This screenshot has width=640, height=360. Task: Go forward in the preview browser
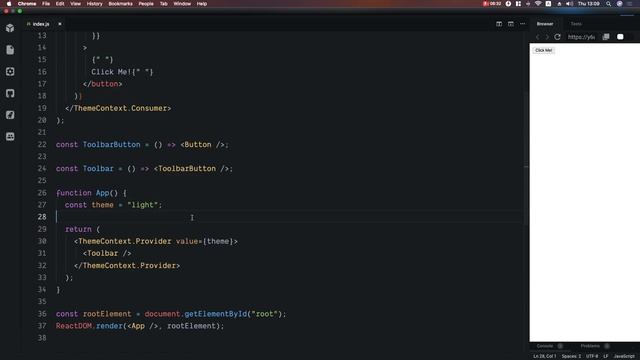coord(547,37)
